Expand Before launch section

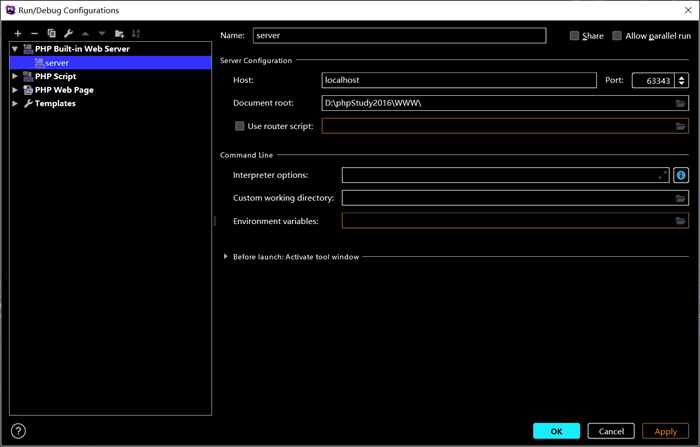225,256
